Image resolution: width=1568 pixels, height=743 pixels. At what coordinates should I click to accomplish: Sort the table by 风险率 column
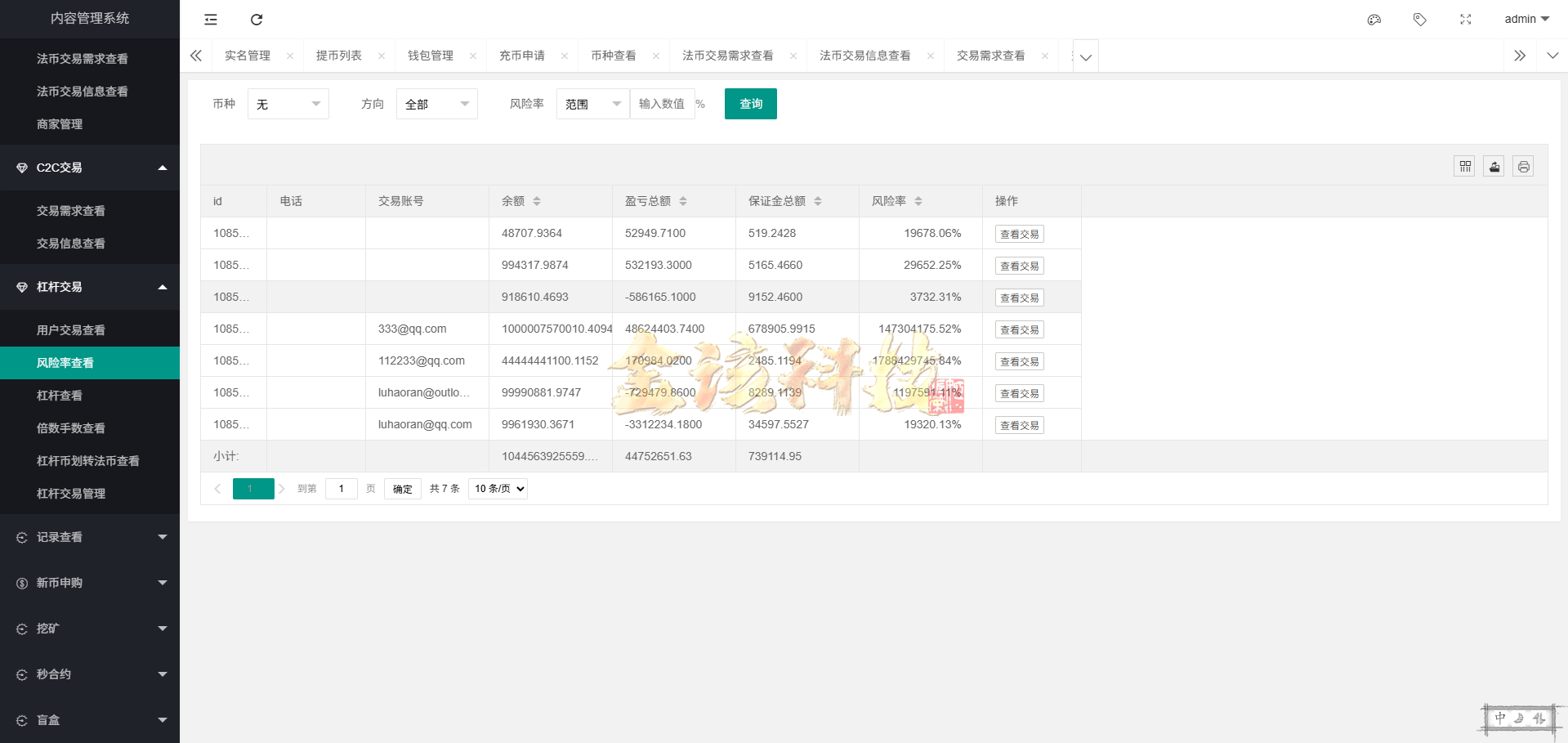[x=919, y=200]
